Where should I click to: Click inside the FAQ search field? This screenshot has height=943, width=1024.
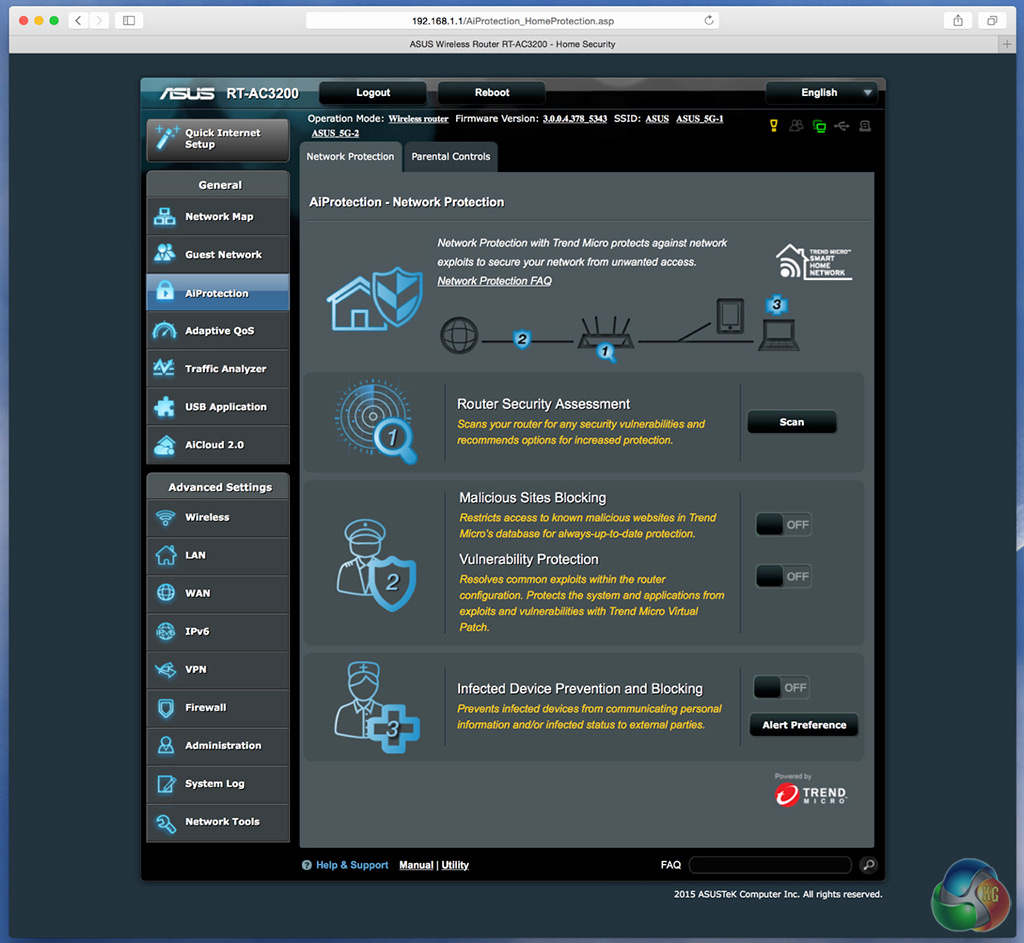[770, 865]
